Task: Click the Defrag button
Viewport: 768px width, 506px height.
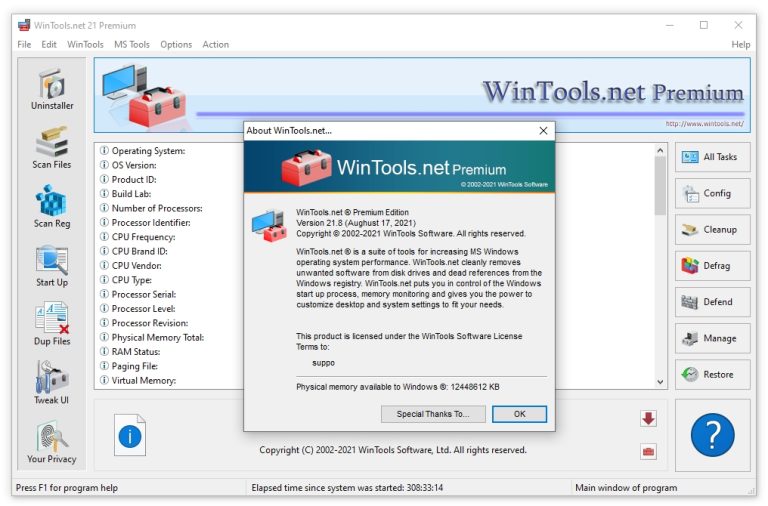Action: (712, 266)
